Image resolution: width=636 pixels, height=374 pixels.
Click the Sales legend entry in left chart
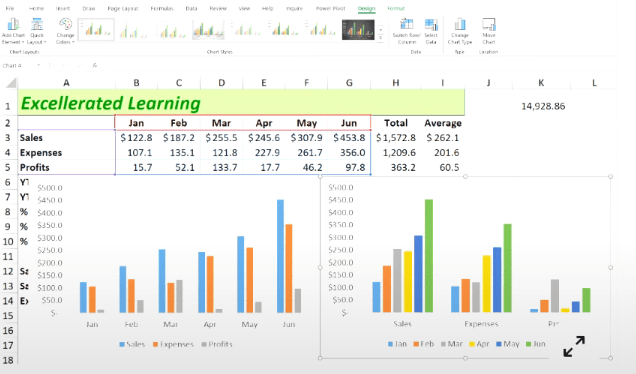(x=132, y=344)
